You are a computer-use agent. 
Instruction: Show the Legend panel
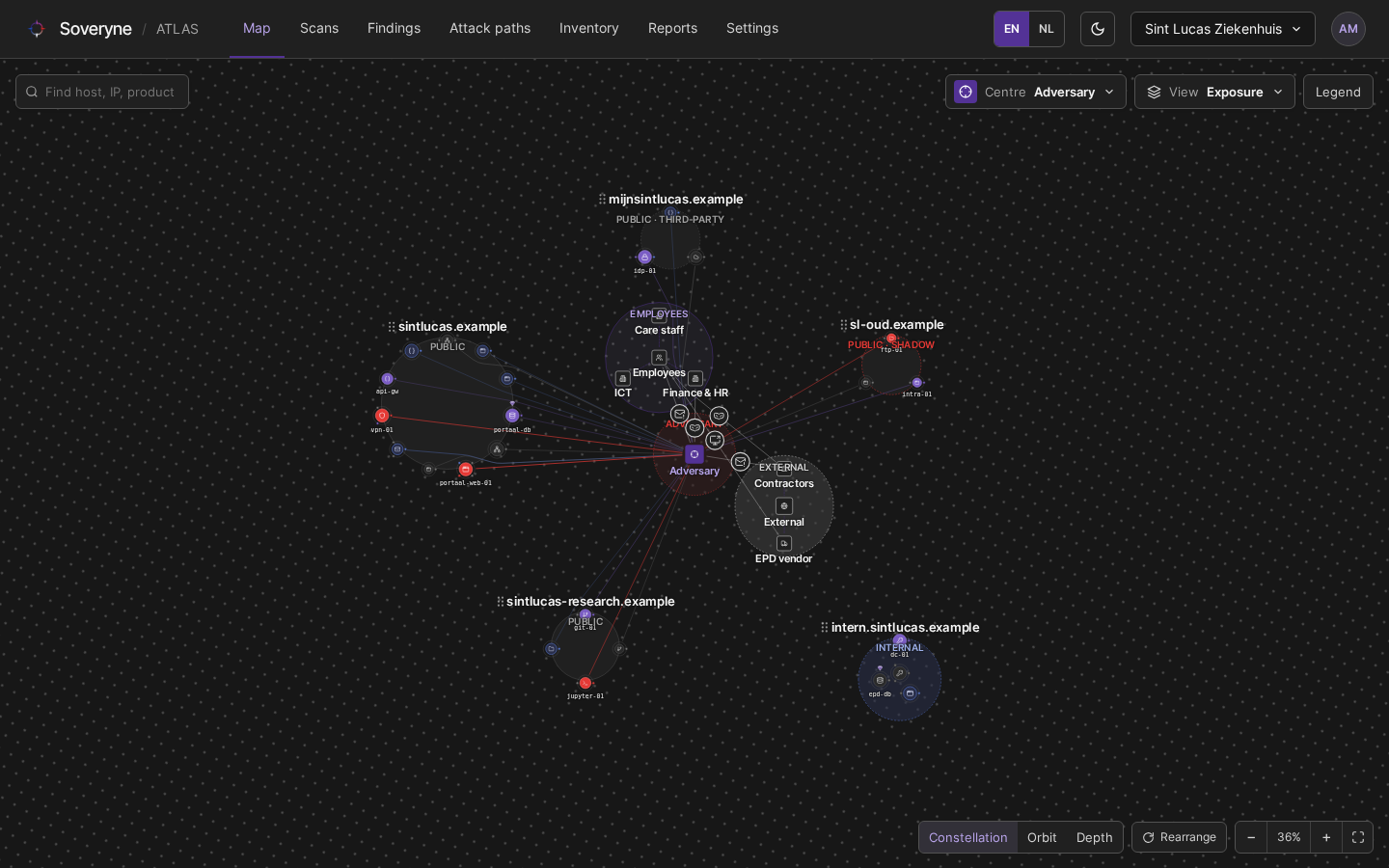1338,92
